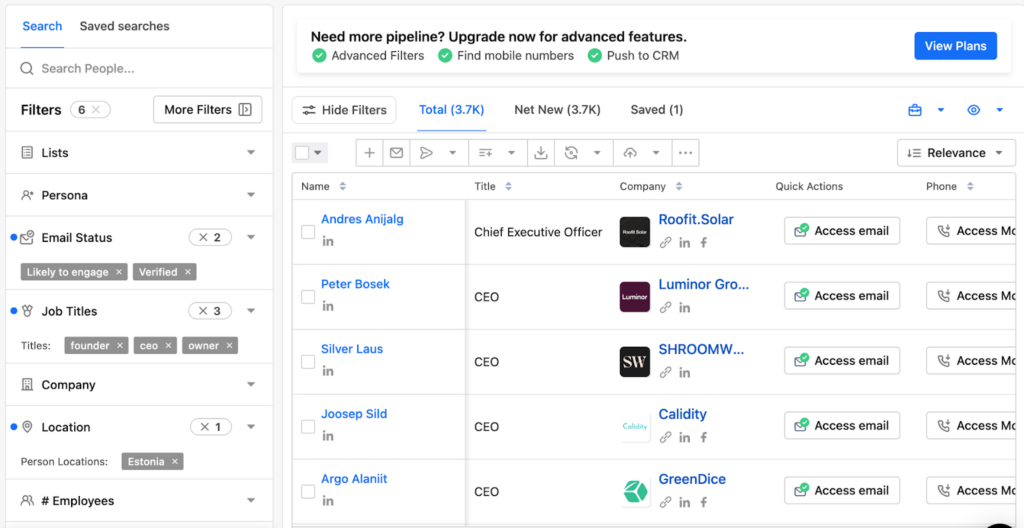The height and width of the screenshot is (528, 1024).
Task: Click Access email for GreenDice row
Action: pos(842,491)
